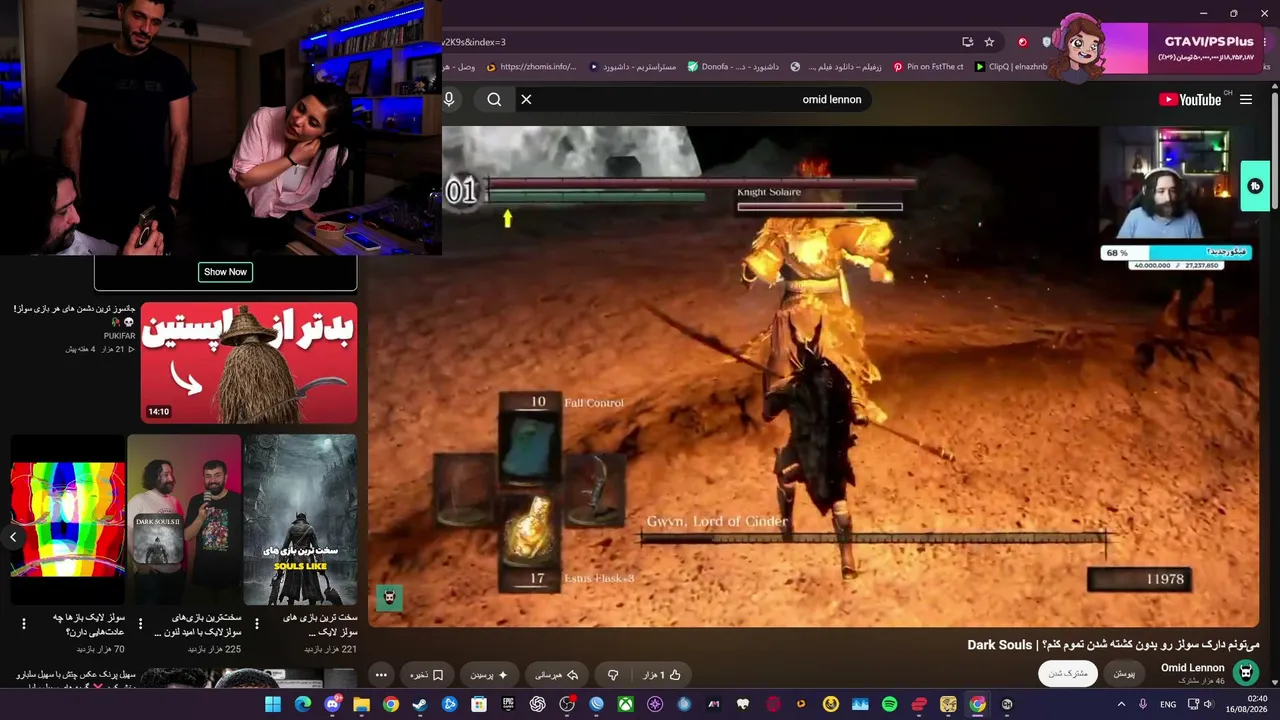Open the rainbow-colored Shorts thumbnail
1280x720 pixels.
(x=68, y=520)
